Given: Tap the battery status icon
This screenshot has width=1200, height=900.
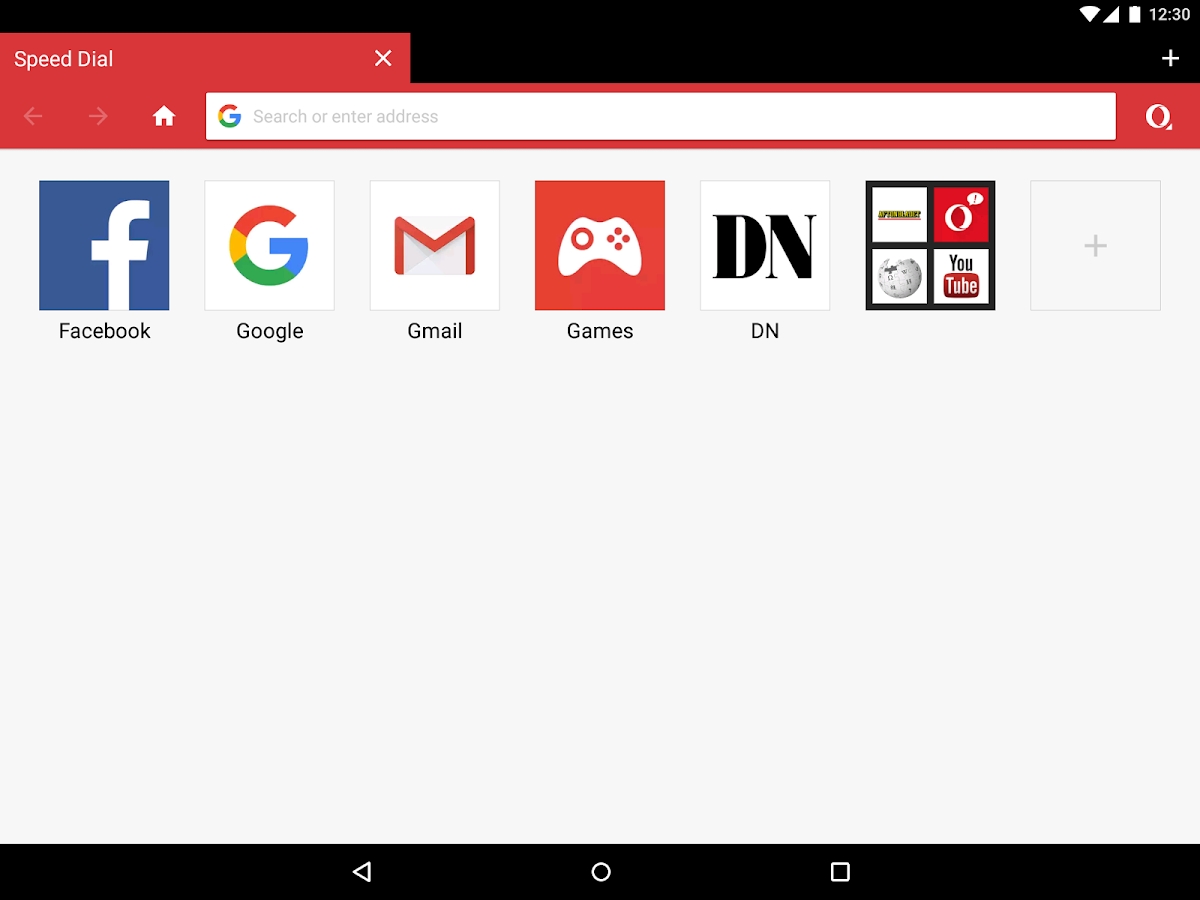Looking at the screenshot, I should point(1135,15).
